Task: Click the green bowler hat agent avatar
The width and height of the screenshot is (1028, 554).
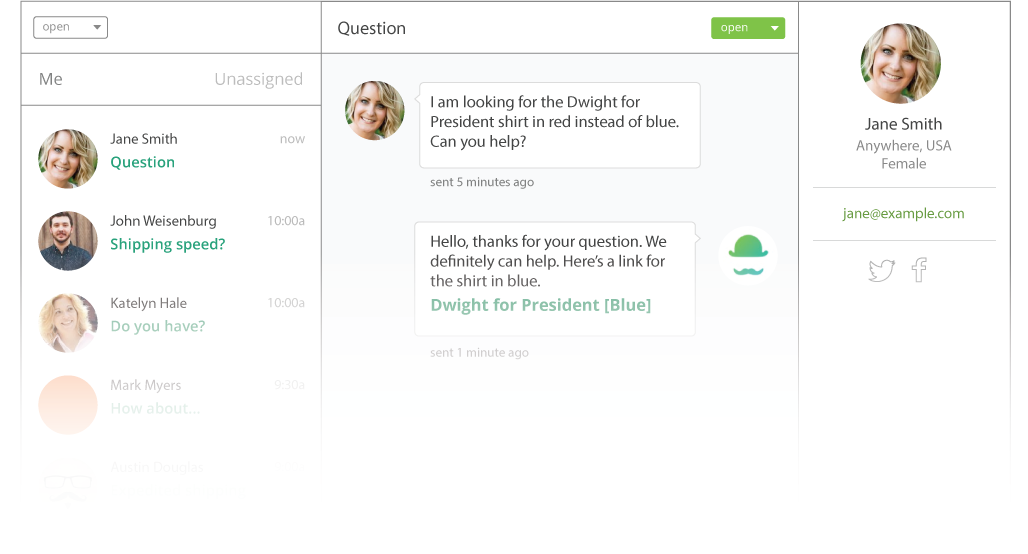Action: [x=748, y=255]
